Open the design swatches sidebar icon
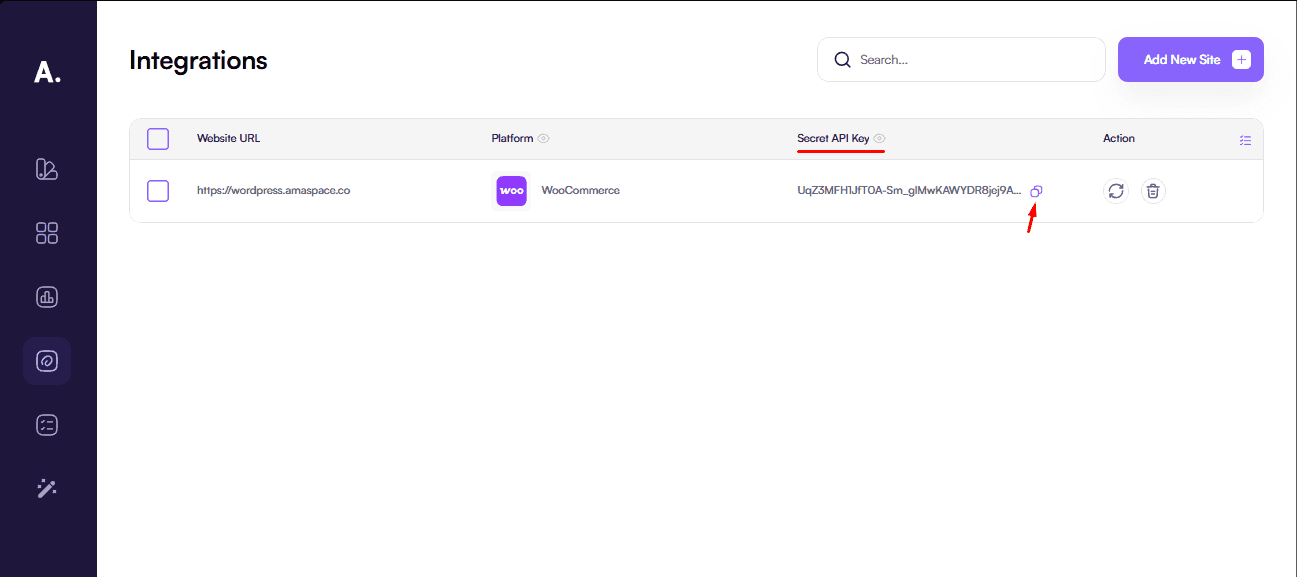Screen dimensions: 1297x577 47,169
